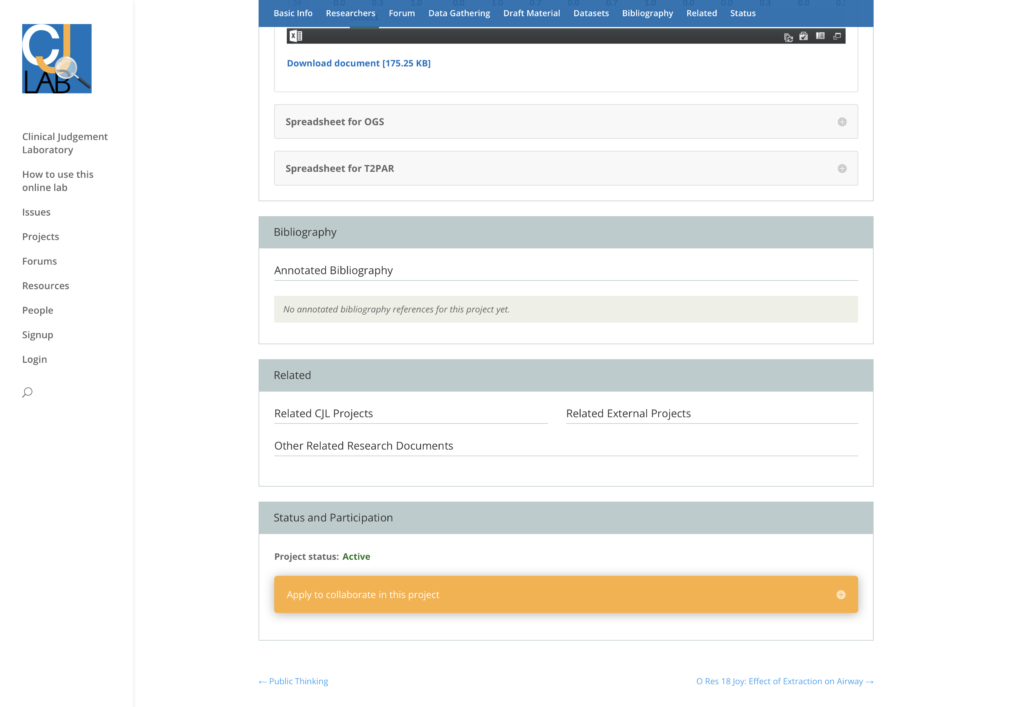Screen dimensions: 1024x707
Task: Expand Apply to collaborate in this project
Action: point(566,594)
